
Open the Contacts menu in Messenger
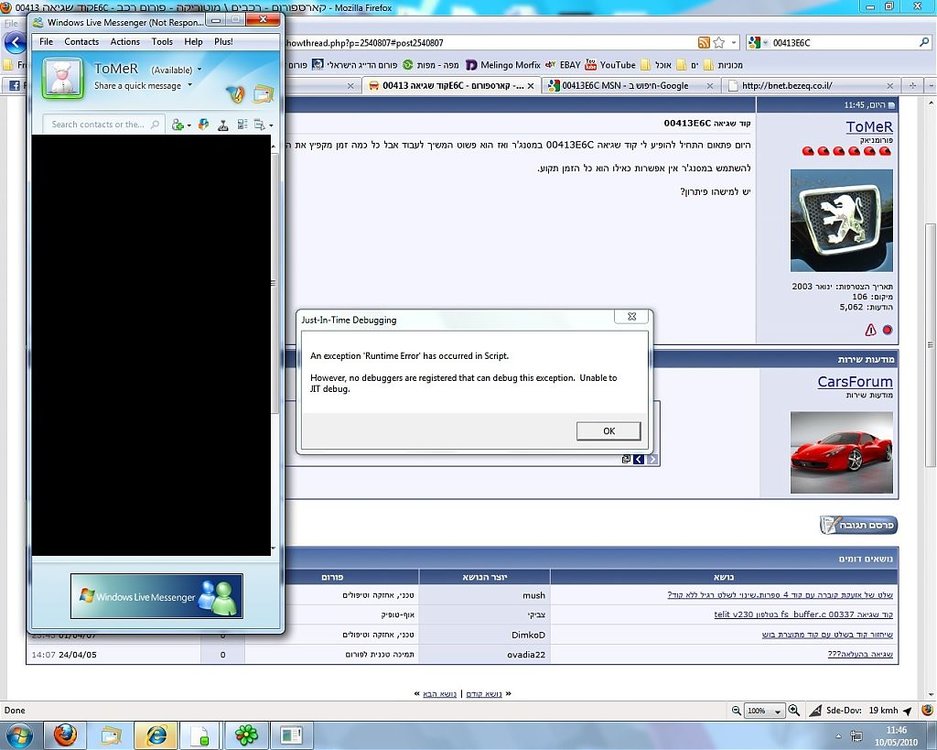click(x=81, y=42)
